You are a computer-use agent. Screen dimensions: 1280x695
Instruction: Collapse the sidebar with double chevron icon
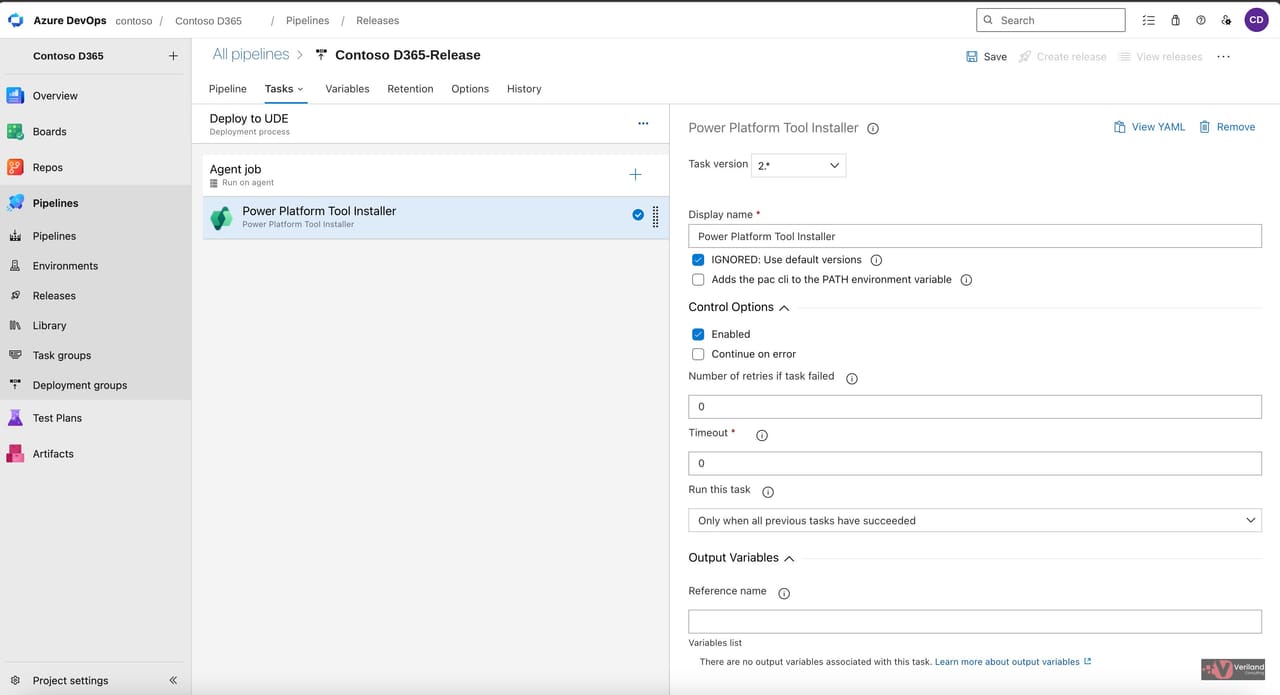[x=173, y=680]
